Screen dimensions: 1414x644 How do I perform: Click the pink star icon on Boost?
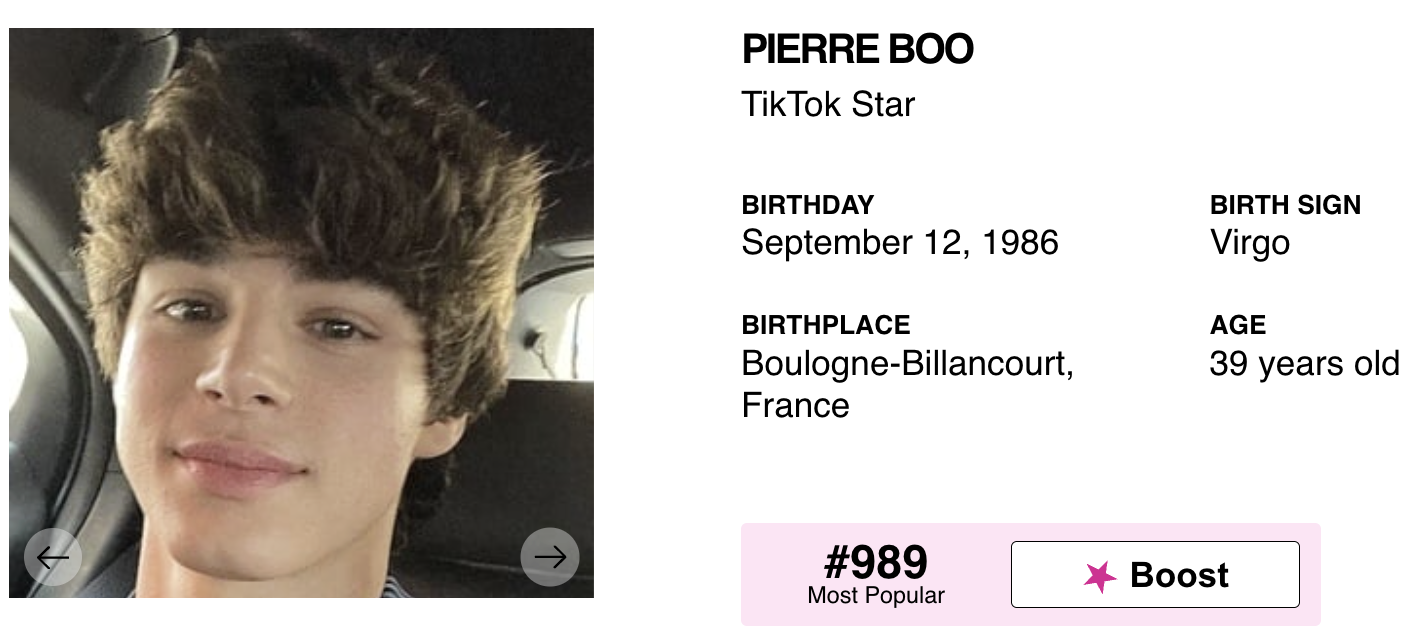(1101, 576)
